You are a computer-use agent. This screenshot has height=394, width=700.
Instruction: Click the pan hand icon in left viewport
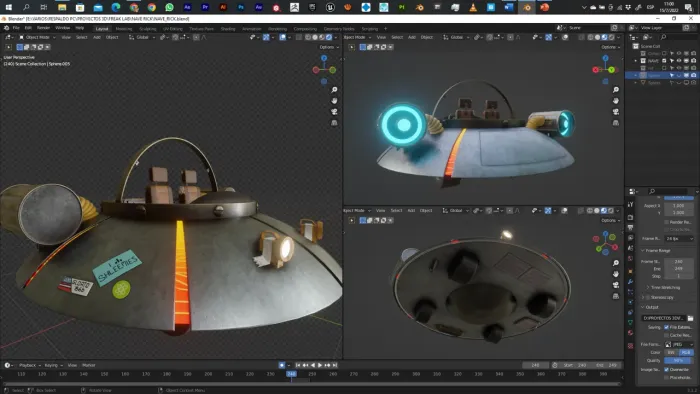pyautogui.click(x=334, y=101)
